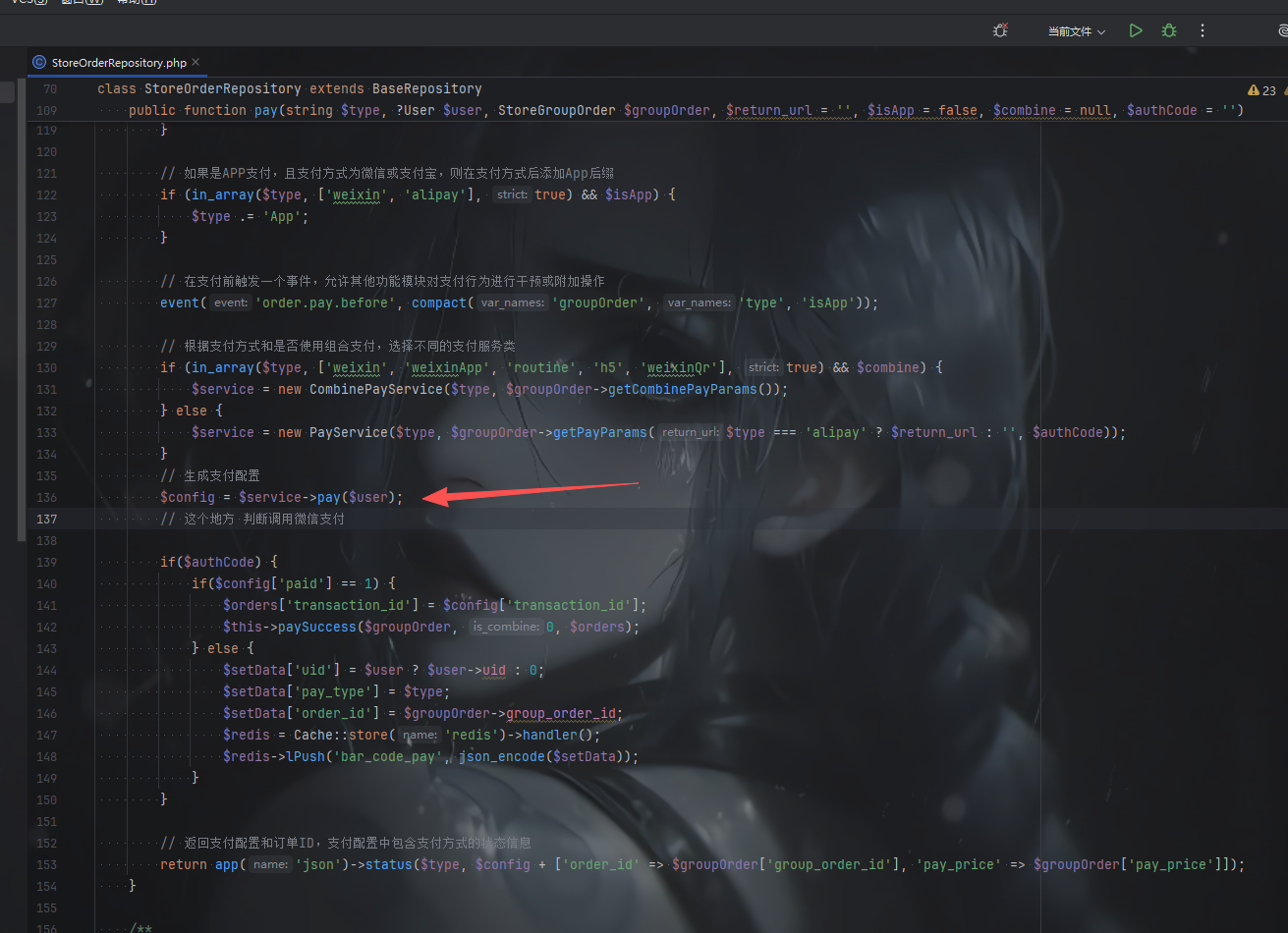Open the AI assistant swirl icon
The width and height of the screenshot is (1288, 933).
tap(1282, 31)
